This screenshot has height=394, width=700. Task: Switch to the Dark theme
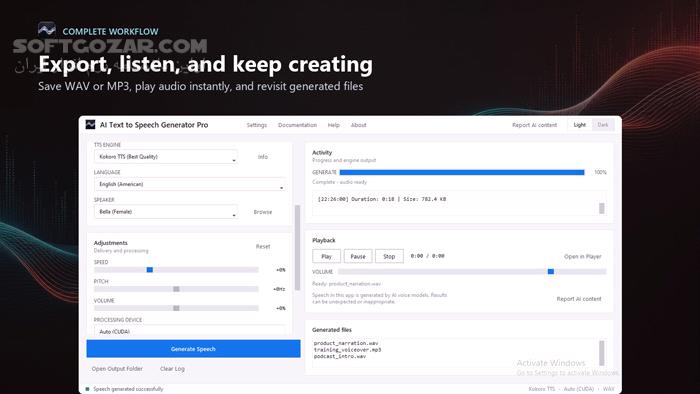point(603,125)
